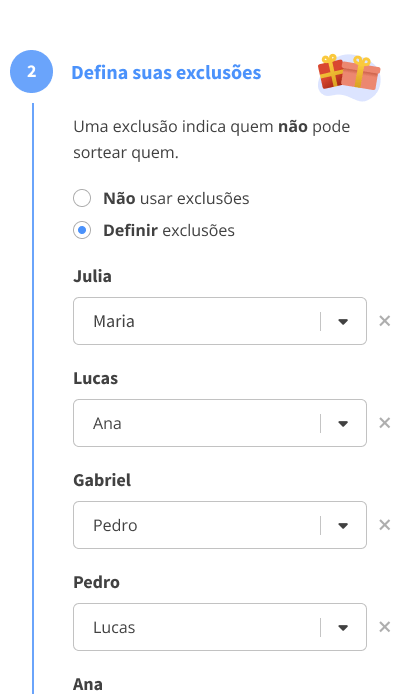Screen dimensions: 412x694
Task: Click the step 2 circle badge
Action: 31,72
